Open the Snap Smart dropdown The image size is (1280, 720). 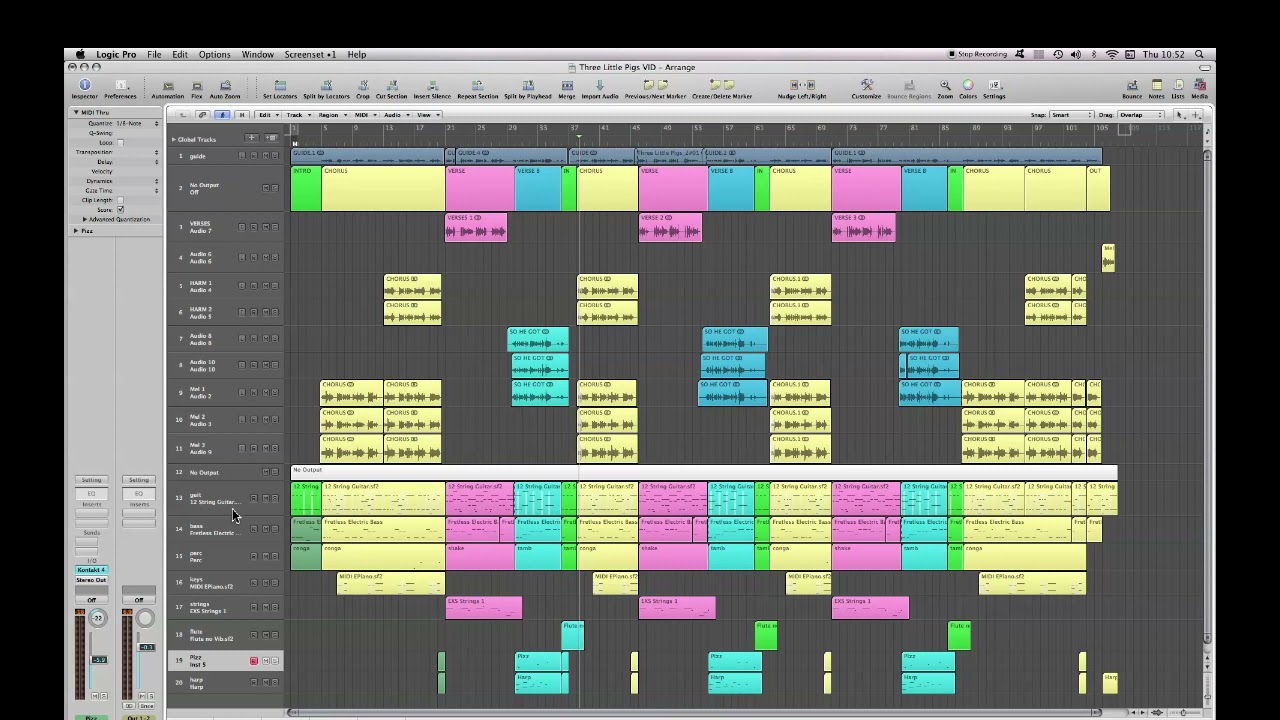coord(1071,115)
